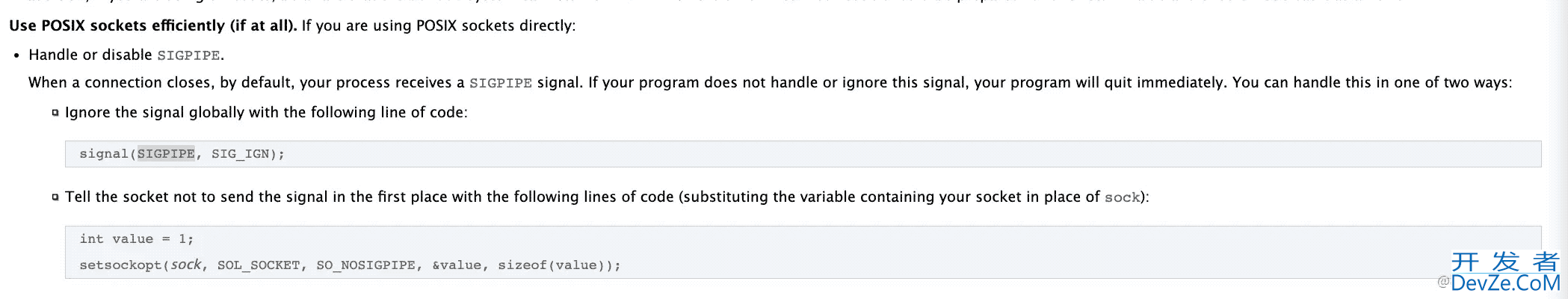The image size is (1568, 299).
Task: Click the square bullet before 'Ignore the signal globally'
Action: pos(55,113)
